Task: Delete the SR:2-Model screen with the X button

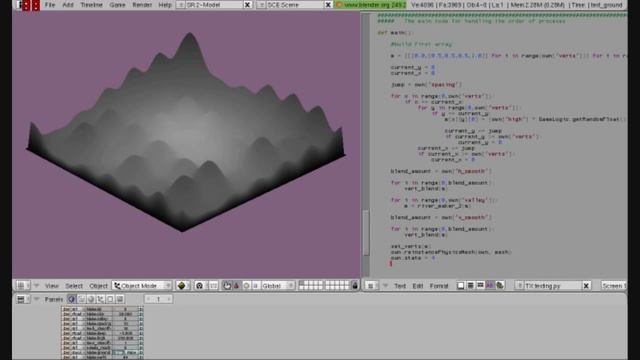Action: click(247, 5)
